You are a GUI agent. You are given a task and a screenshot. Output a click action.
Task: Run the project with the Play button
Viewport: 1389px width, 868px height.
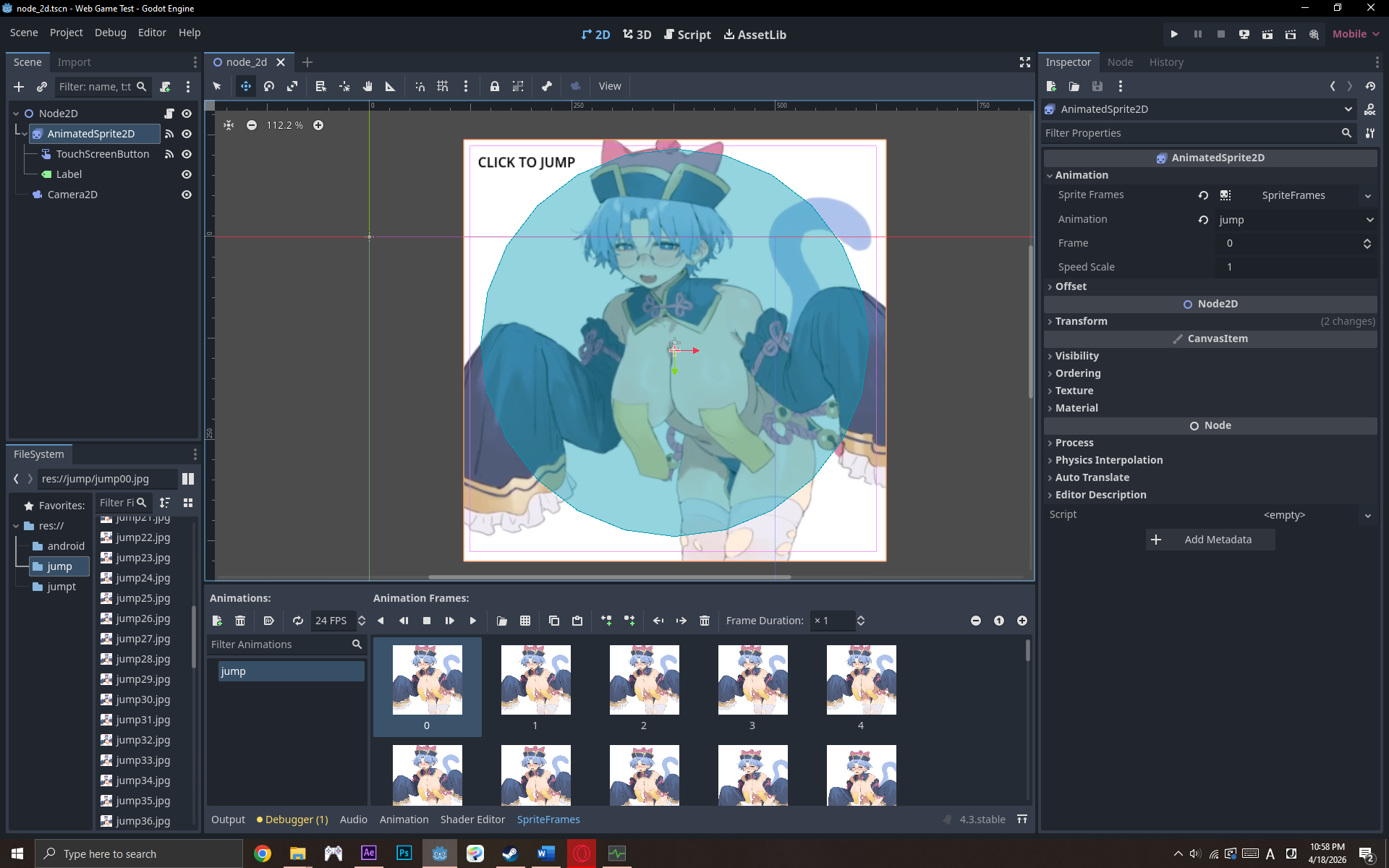click(x=1174, y=34)
